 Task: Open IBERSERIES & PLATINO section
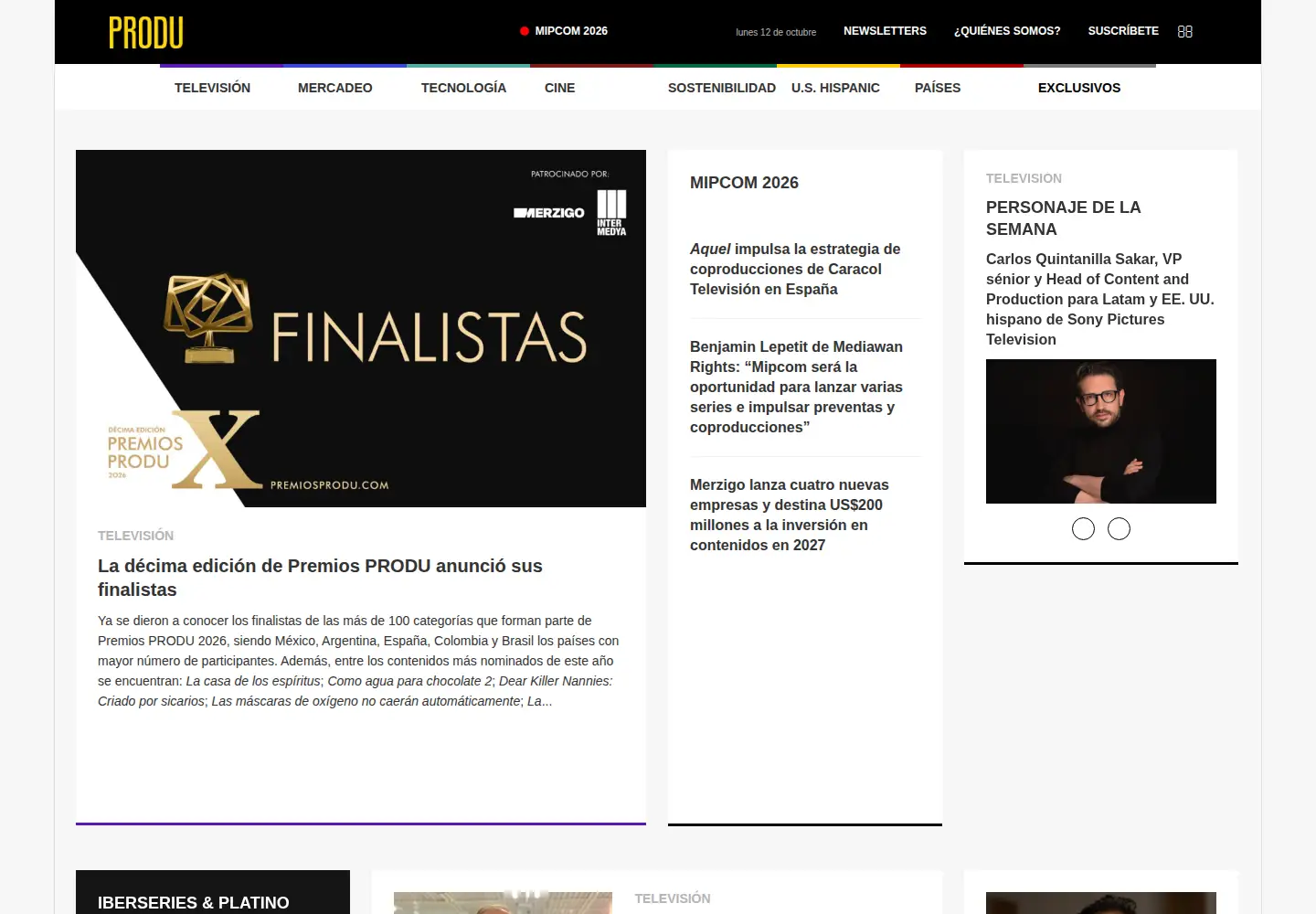pyautogui.click(x=194, y=903)
